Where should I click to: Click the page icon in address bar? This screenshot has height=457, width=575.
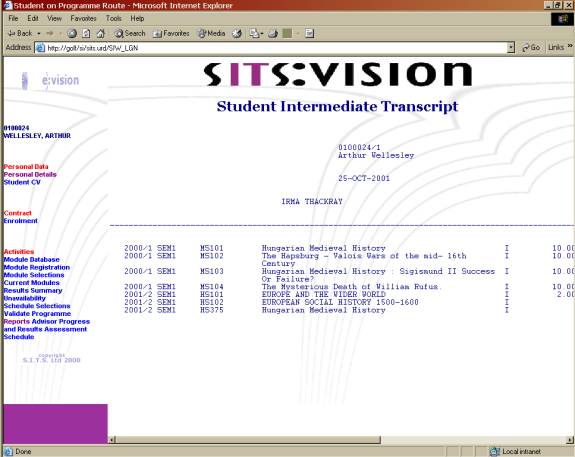[40, 48]
